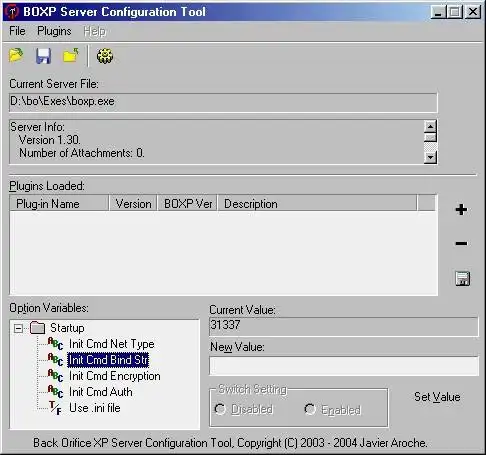Click the ABC icon of Init Cmd Auth

click(55, 392)
